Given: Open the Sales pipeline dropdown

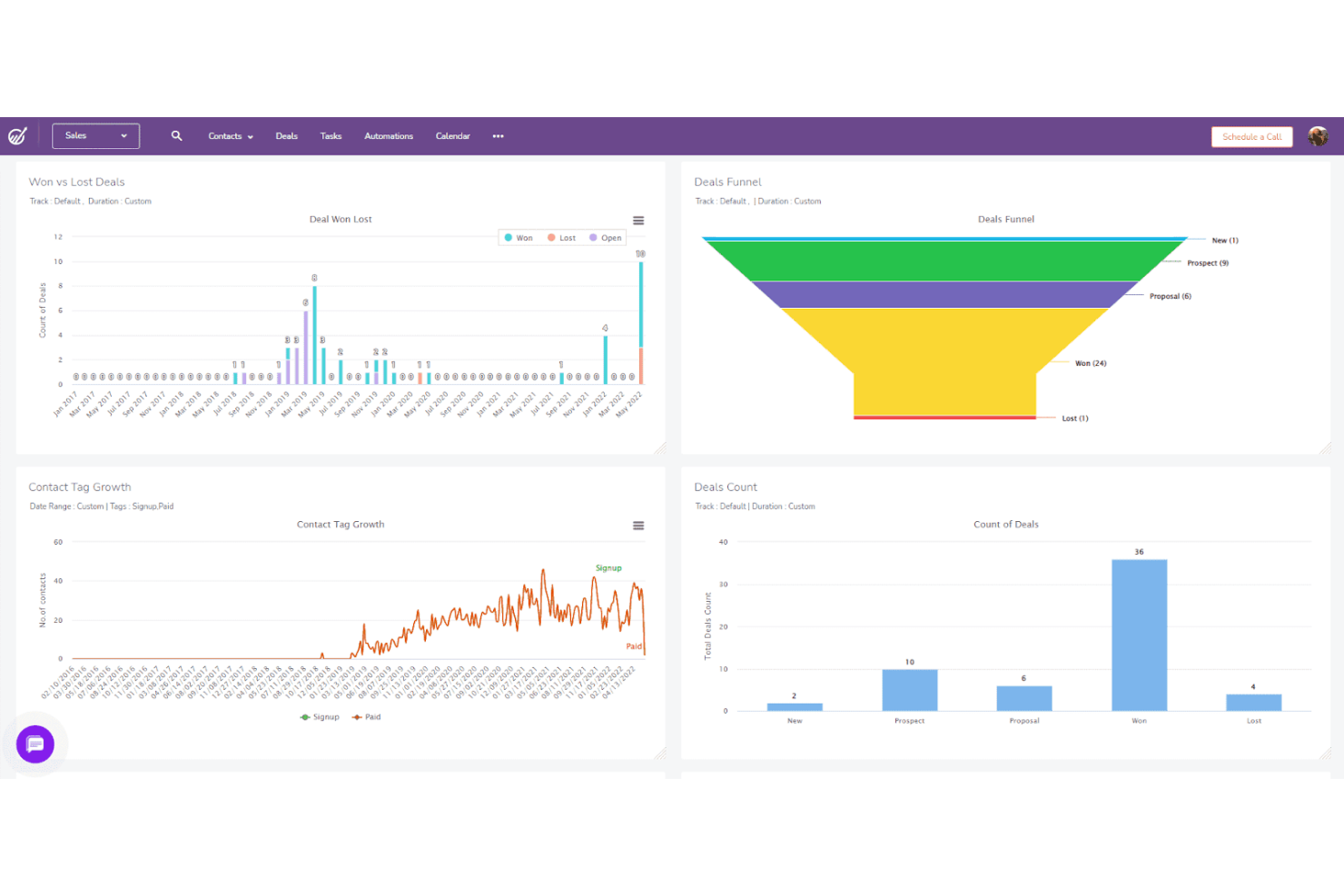Looking at the screenshot, I should coord(95,135).
